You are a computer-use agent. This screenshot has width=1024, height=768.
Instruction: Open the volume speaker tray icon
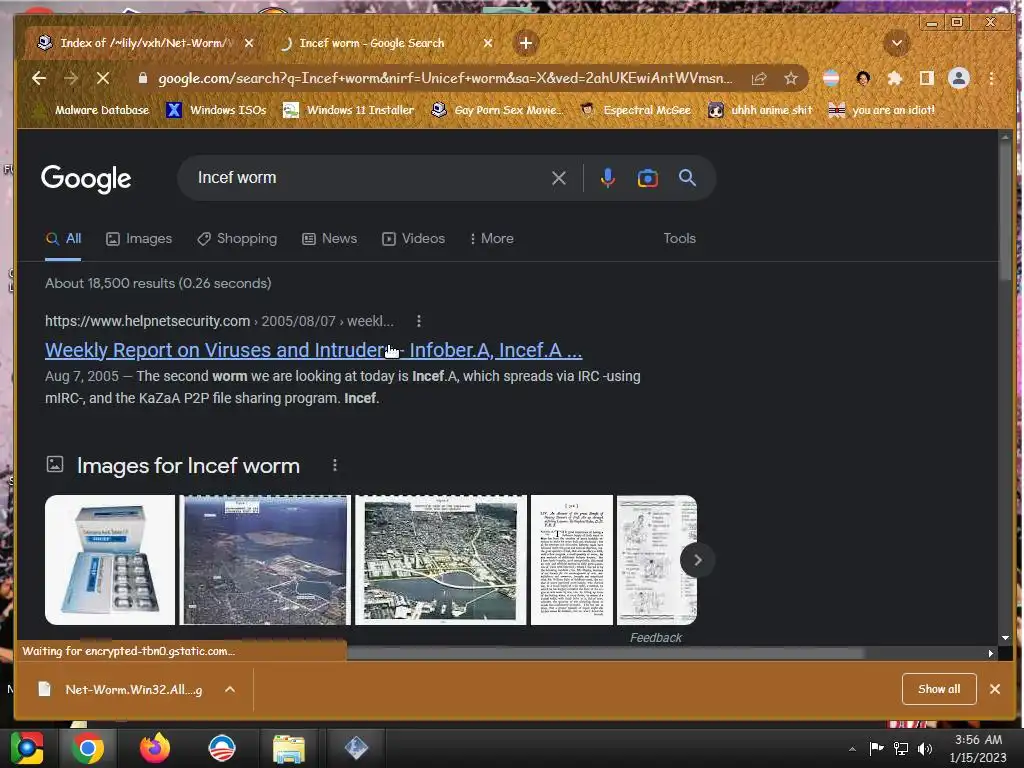[925, 749]
